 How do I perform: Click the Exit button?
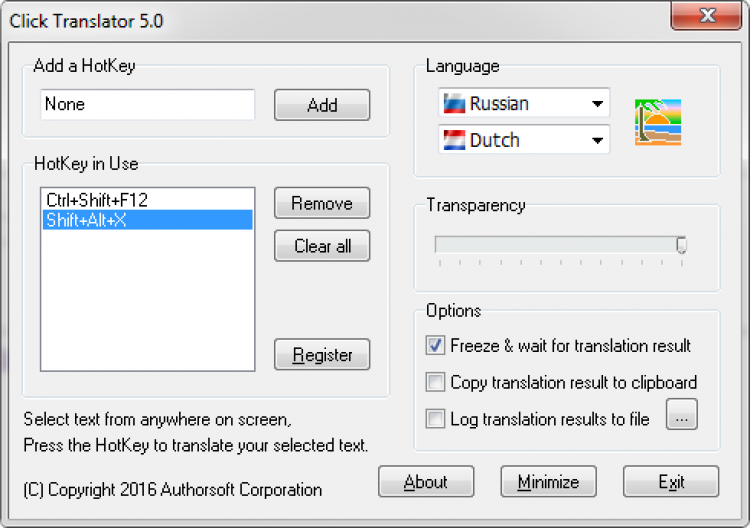click(671, 482)
